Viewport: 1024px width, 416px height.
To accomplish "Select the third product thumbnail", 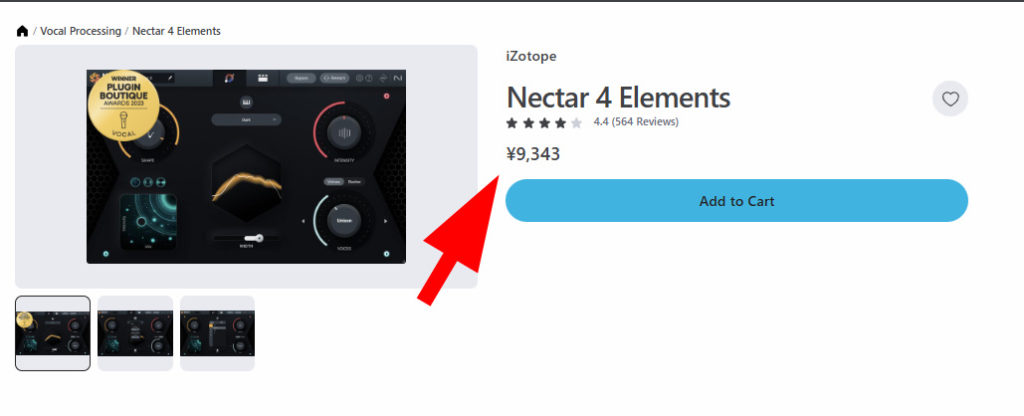I will pos(217,333).
